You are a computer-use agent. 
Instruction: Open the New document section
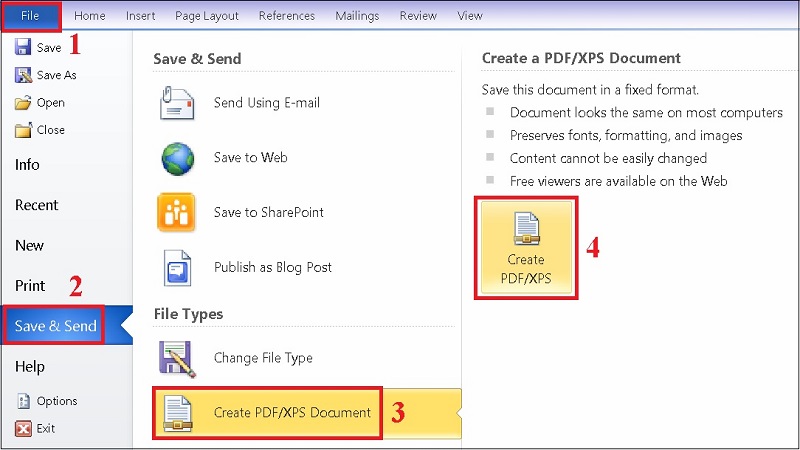pyautogui.click(x=30, y=245)
